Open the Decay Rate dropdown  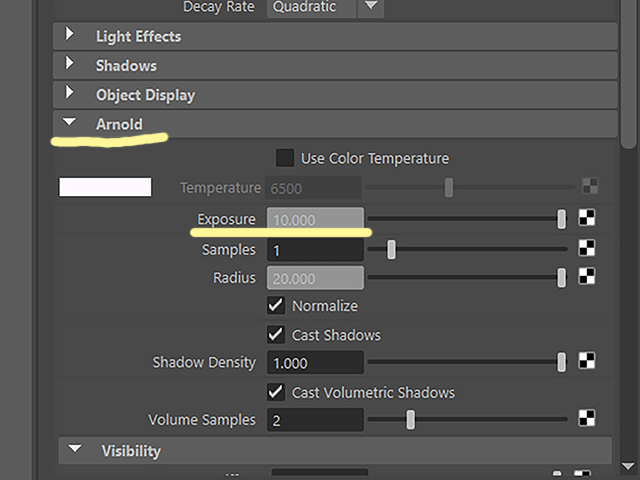click(371, 6)
